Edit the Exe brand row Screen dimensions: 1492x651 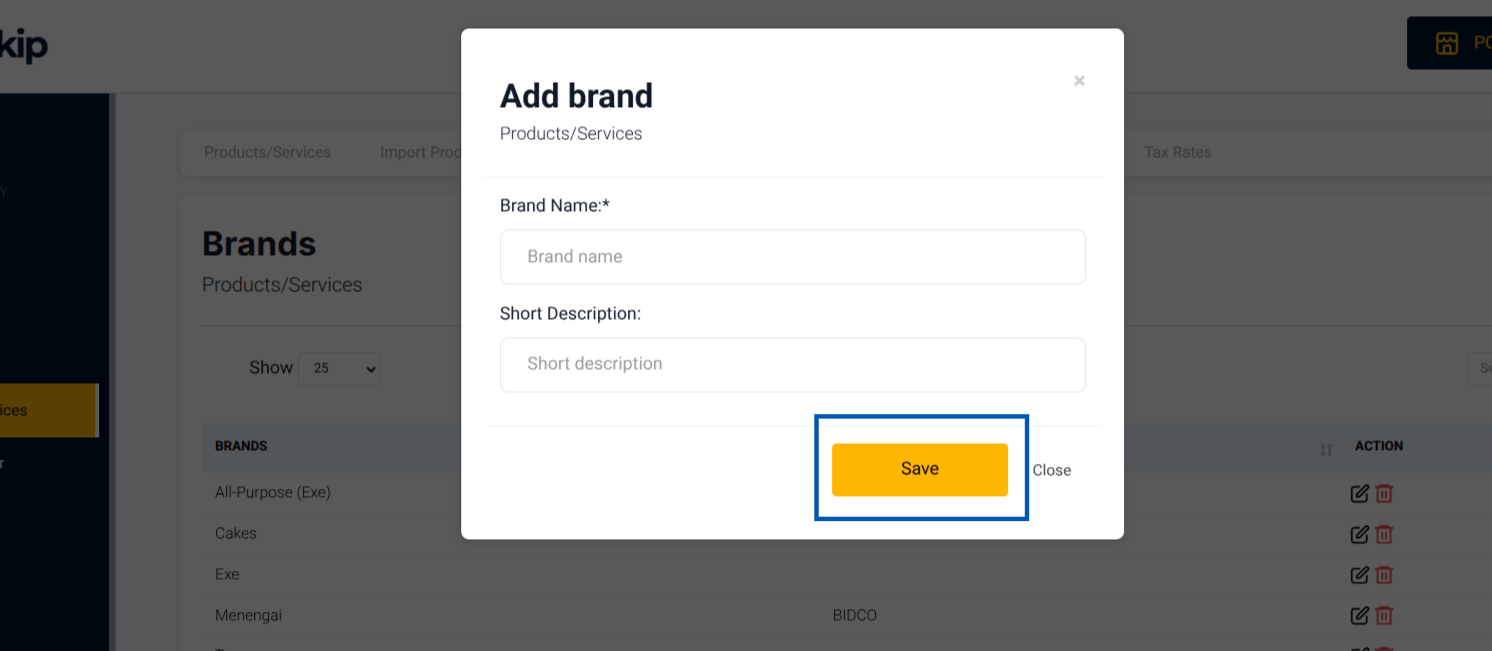coord(1359,575)
